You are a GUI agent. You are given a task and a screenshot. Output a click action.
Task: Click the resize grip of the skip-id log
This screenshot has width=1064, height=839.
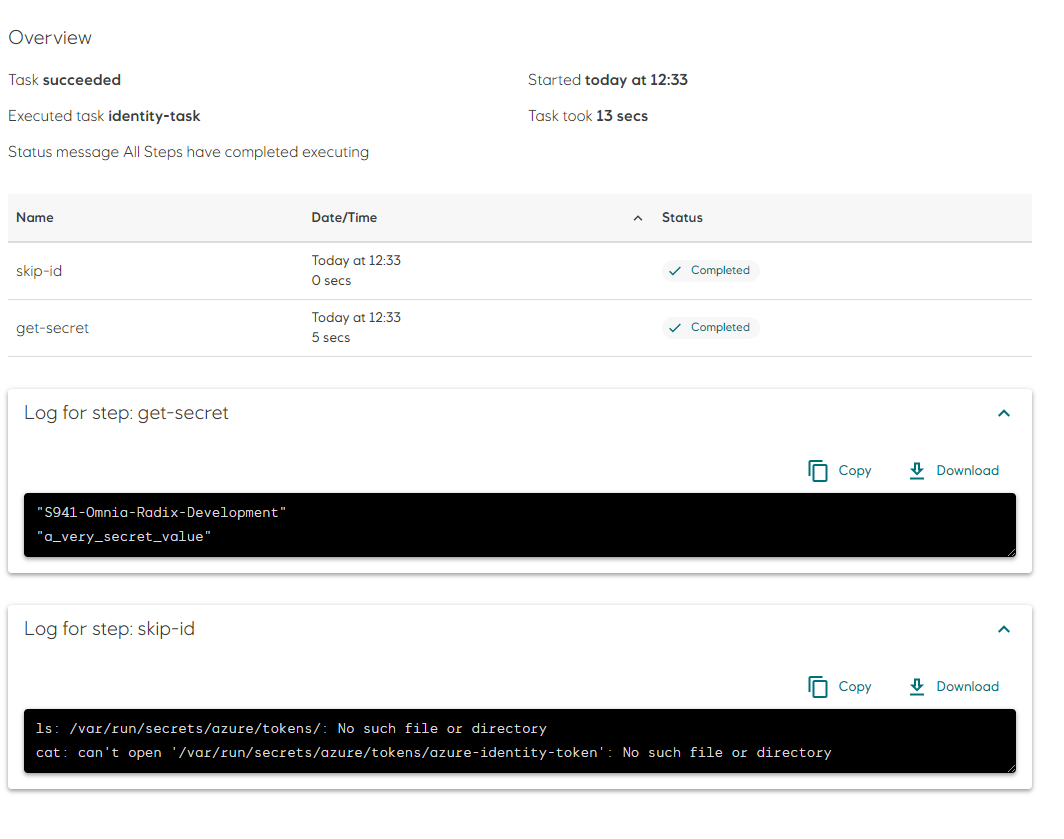click(x=1011, y=768)
